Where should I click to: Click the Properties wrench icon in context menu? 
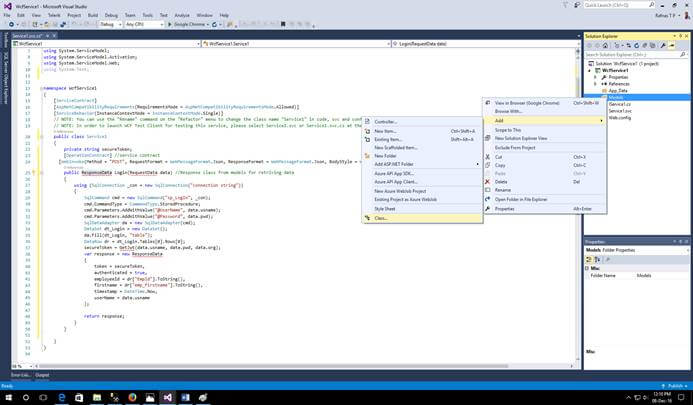pyautogui.click(x=487, y=209)
